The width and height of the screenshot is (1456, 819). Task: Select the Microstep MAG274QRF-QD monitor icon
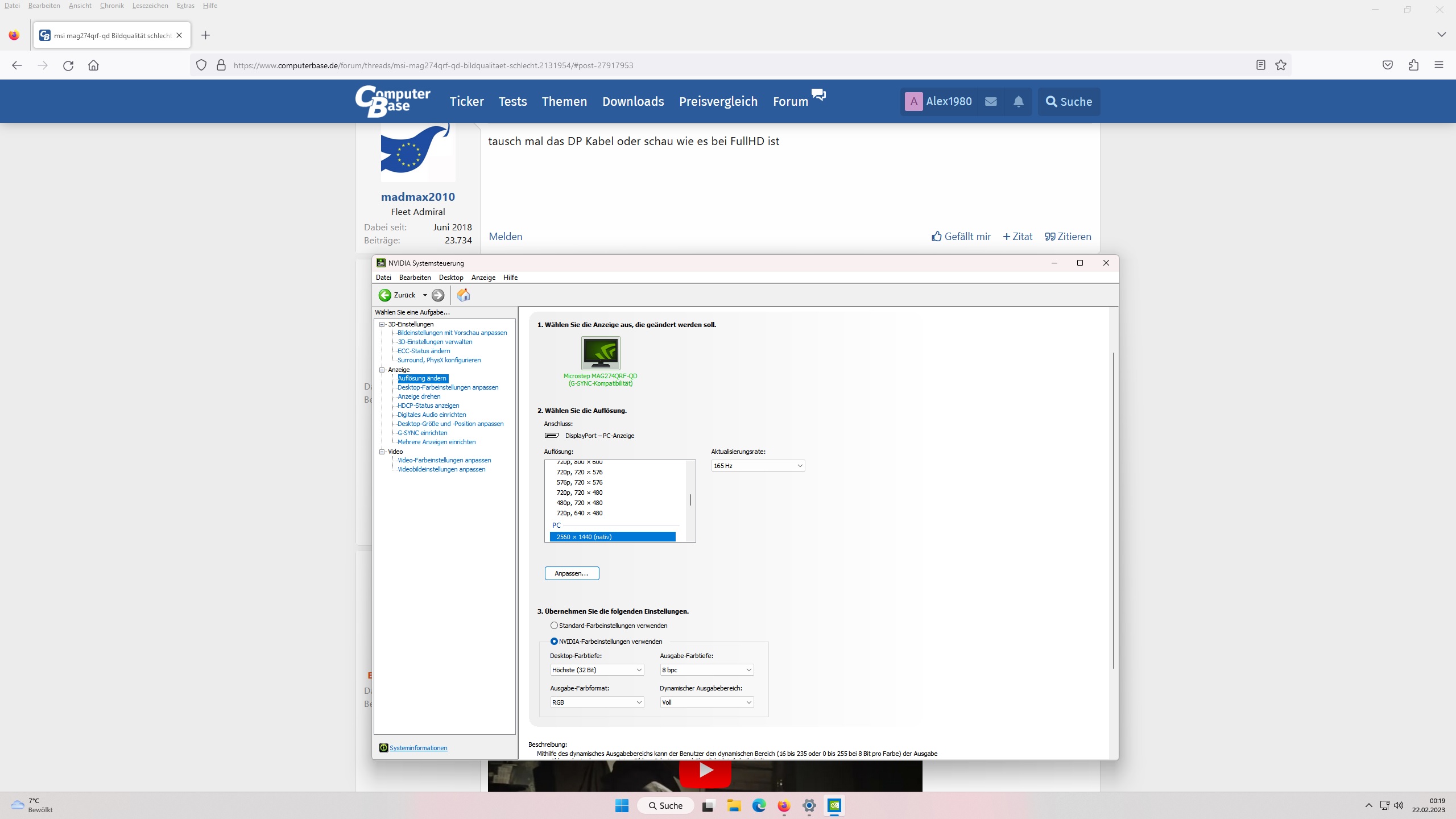point(601,353)
